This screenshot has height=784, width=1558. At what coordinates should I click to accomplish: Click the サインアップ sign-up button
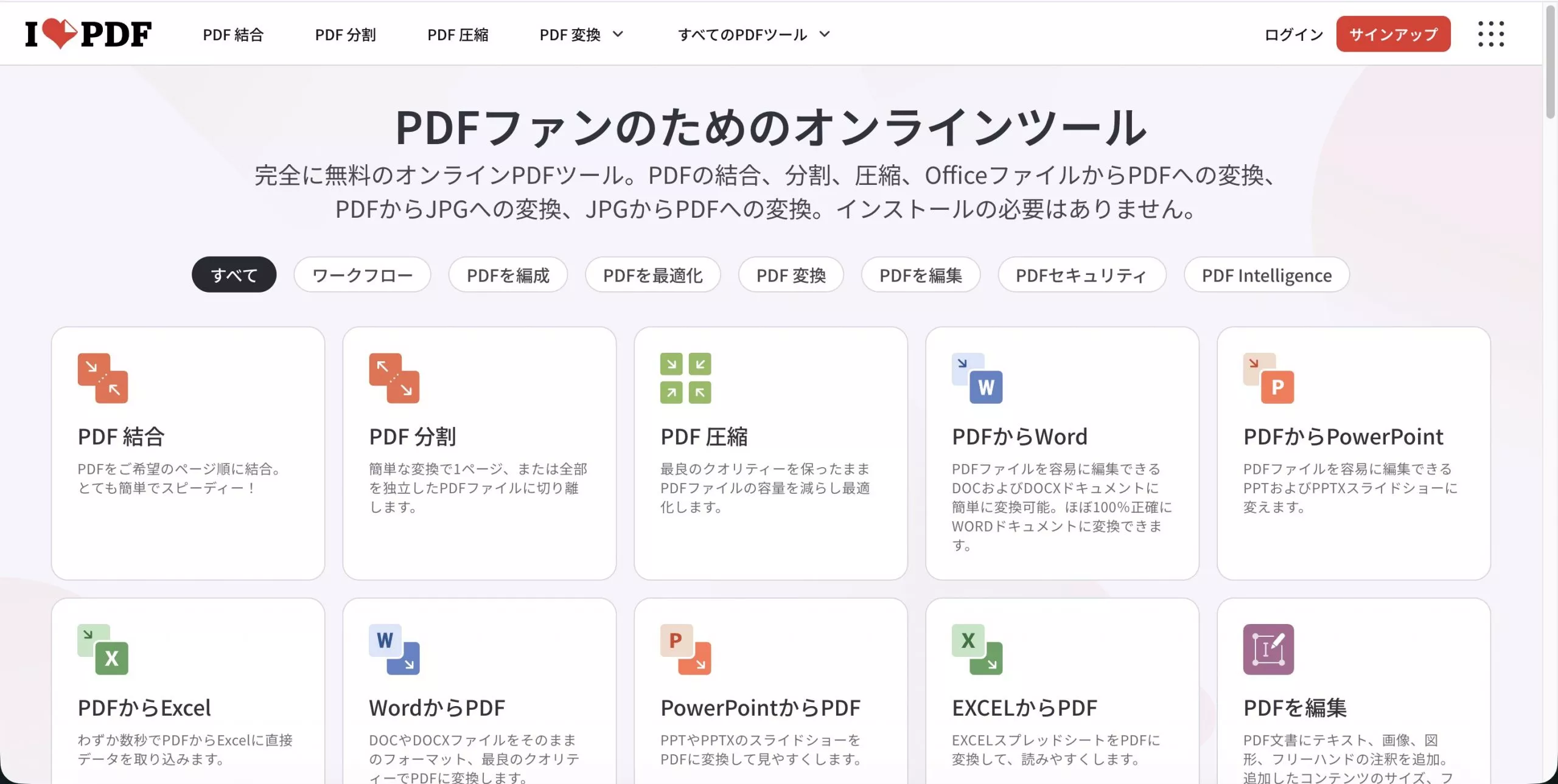tap(1394, 34)
